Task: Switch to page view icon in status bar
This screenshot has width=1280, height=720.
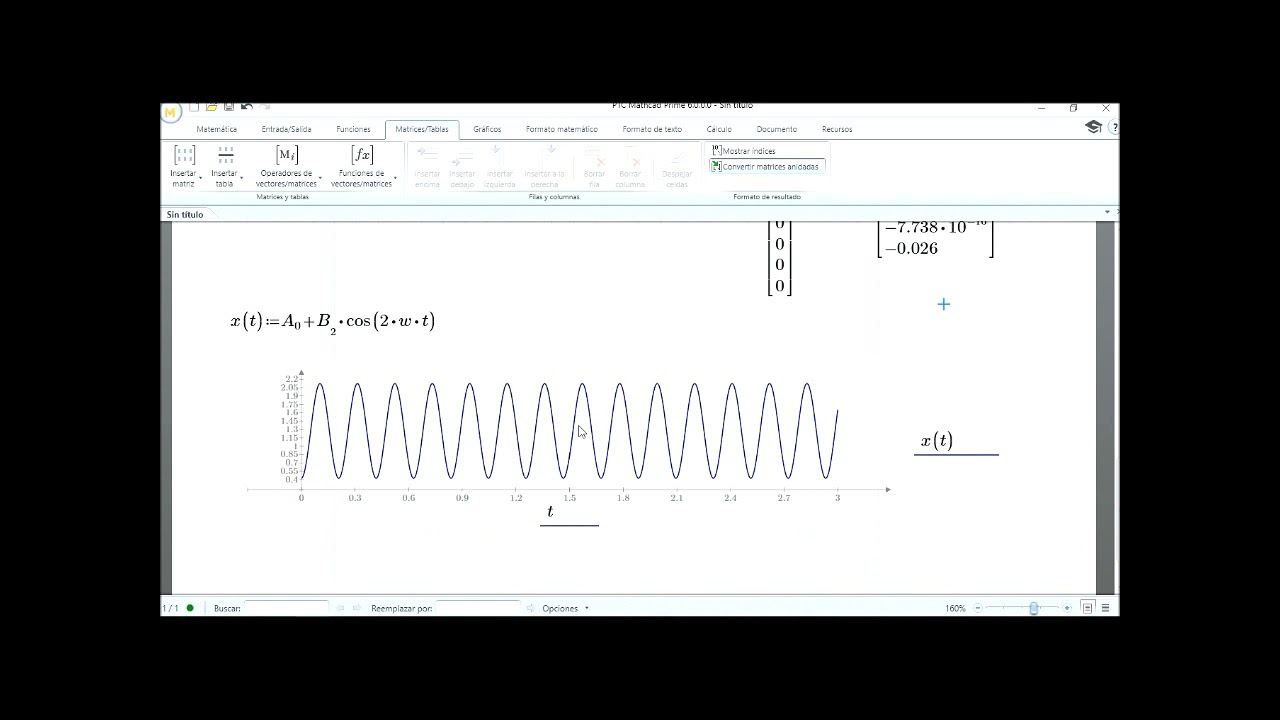Action: click(x=1088, y=608)
